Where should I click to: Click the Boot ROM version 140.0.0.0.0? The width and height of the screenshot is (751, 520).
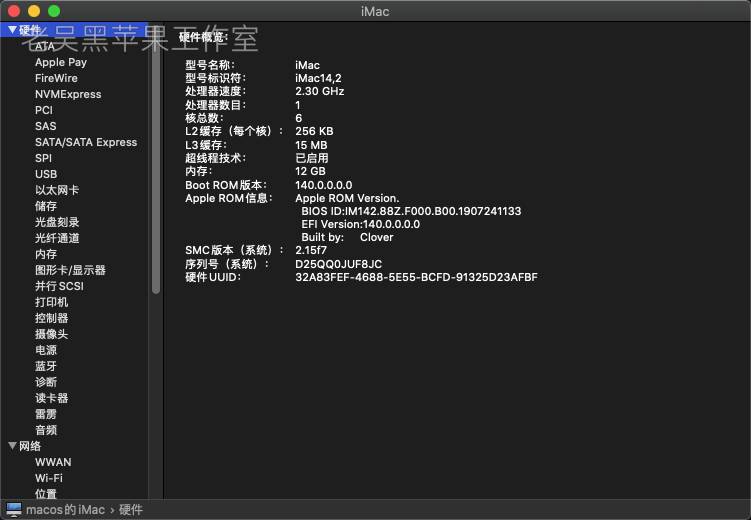click(x=324, y=185)
